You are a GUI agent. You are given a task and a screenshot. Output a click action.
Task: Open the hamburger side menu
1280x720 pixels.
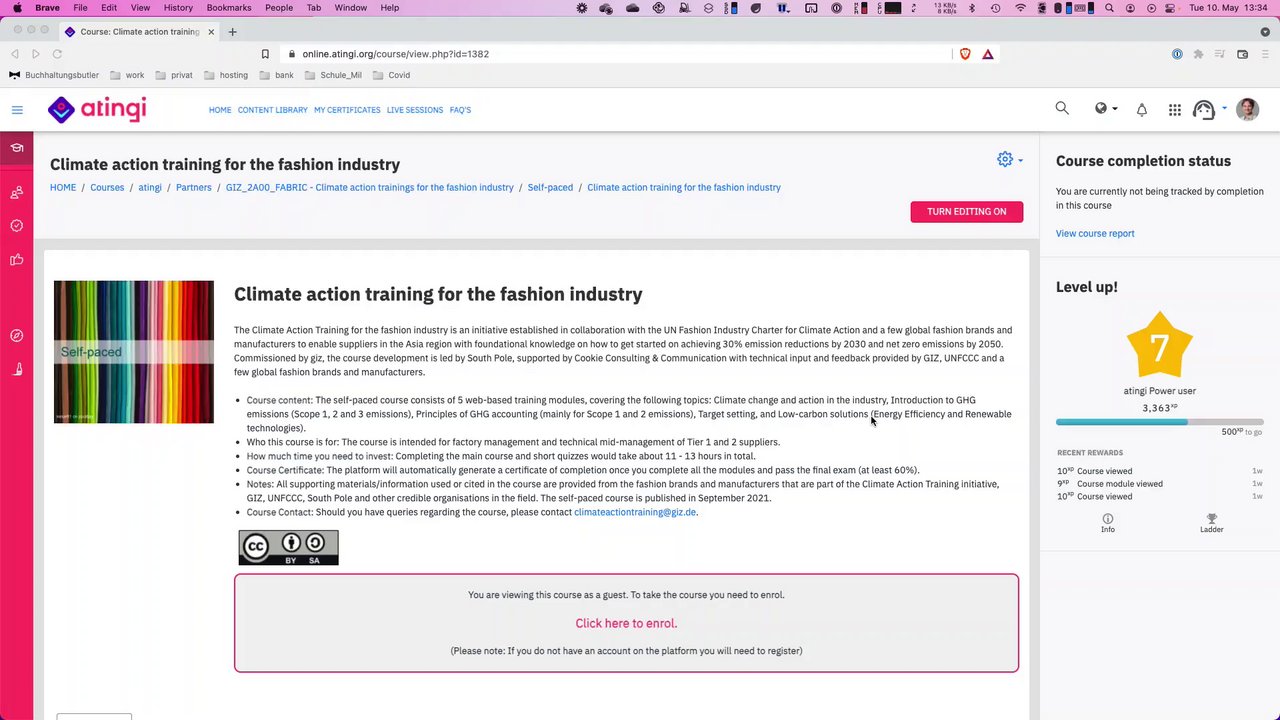tap(17, 110)
